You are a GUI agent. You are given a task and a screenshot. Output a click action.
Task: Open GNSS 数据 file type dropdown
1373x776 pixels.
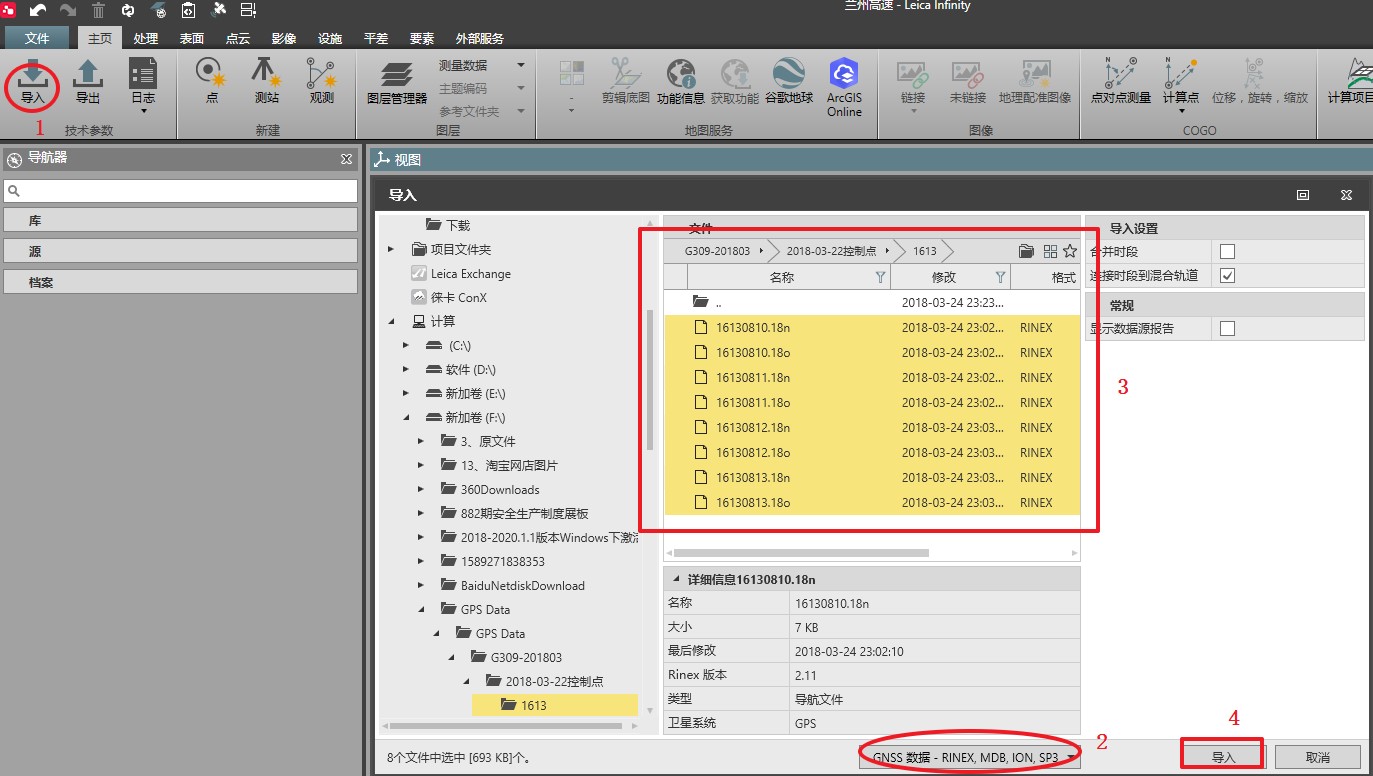969,757
